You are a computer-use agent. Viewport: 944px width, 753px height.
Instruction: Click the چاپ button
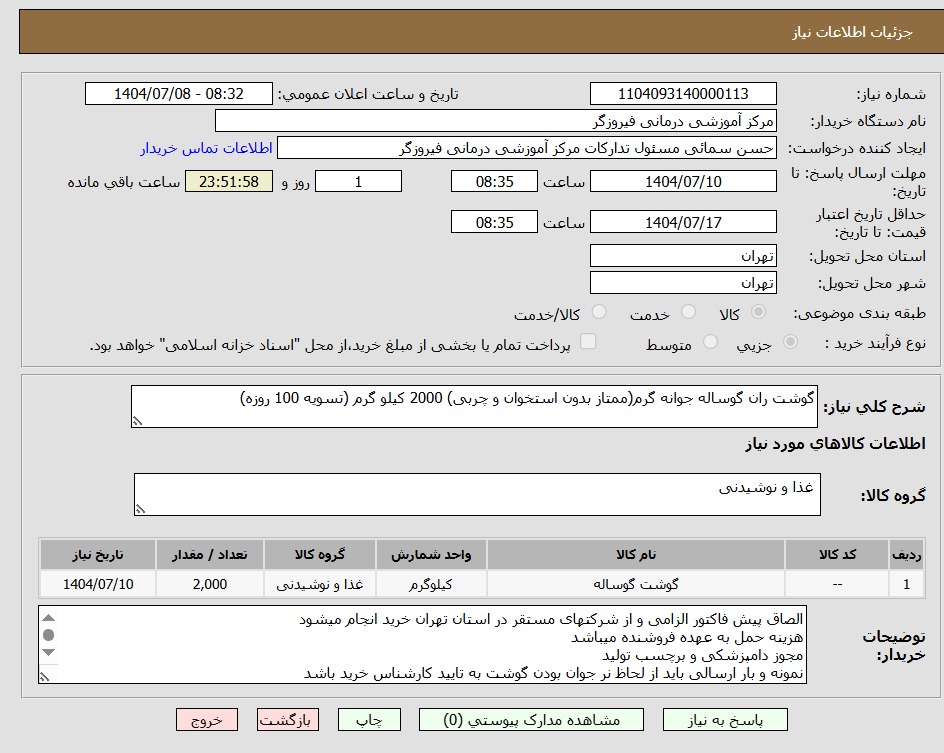[369, 719]
